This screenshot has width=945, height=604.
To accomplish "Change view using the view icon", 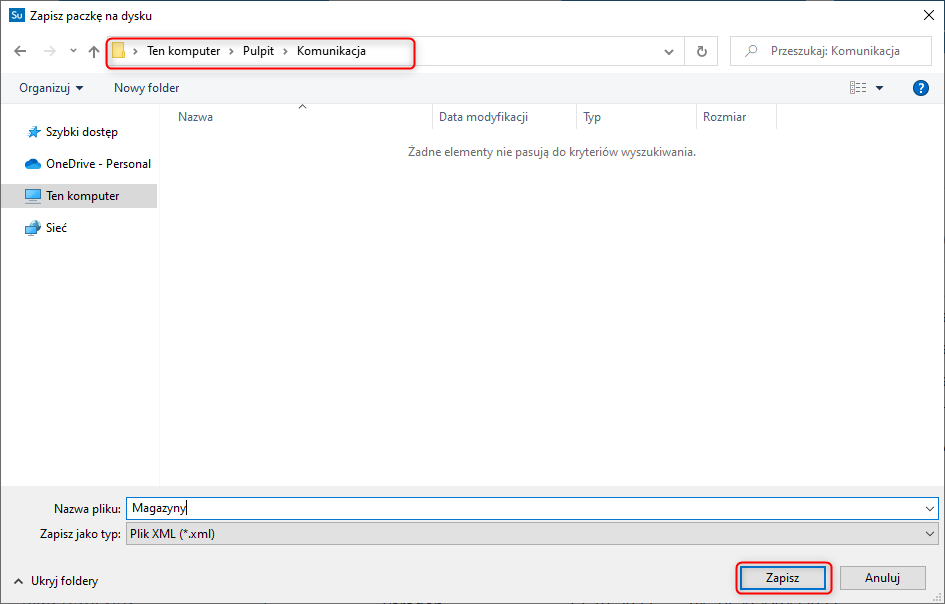I will pyautogui.click(x=858, y=88).
